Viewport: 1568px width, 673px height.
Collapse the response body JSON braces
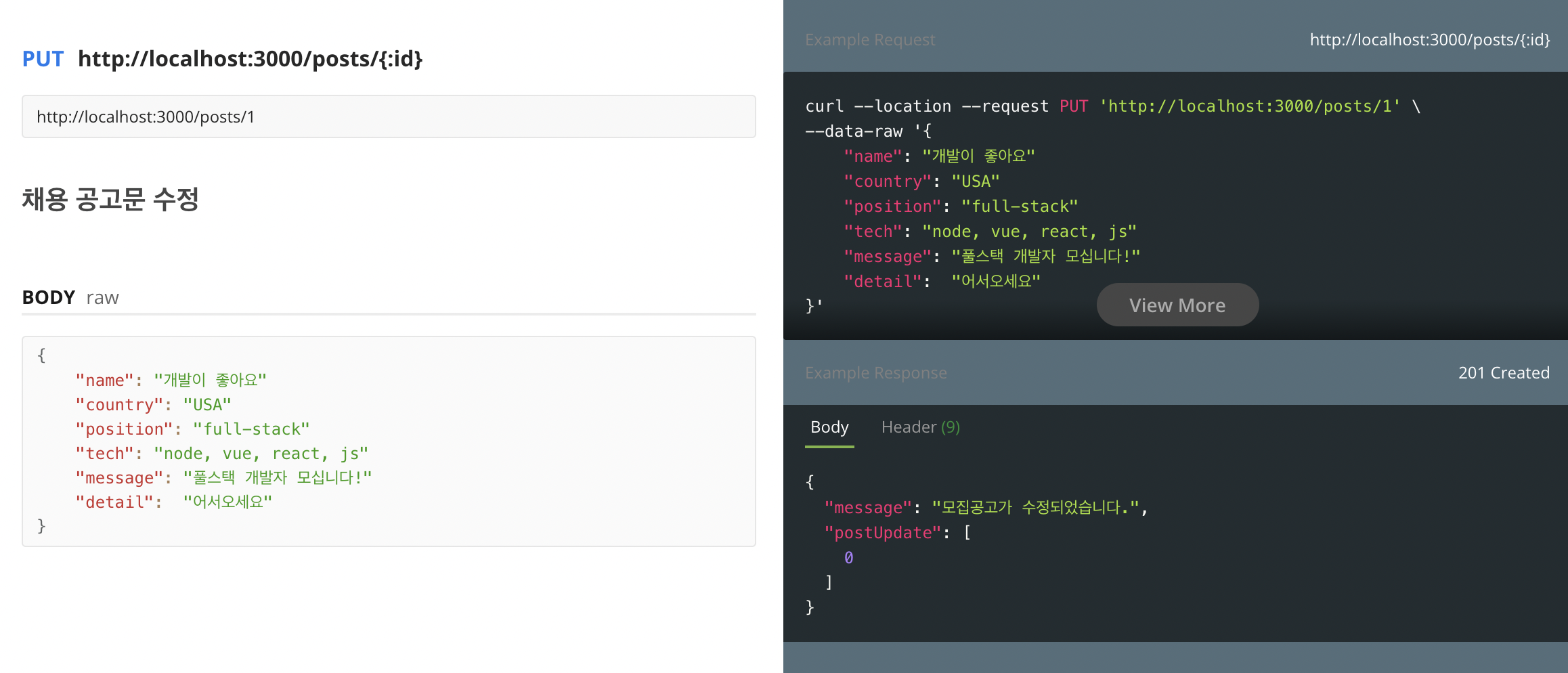click(810, 482)
